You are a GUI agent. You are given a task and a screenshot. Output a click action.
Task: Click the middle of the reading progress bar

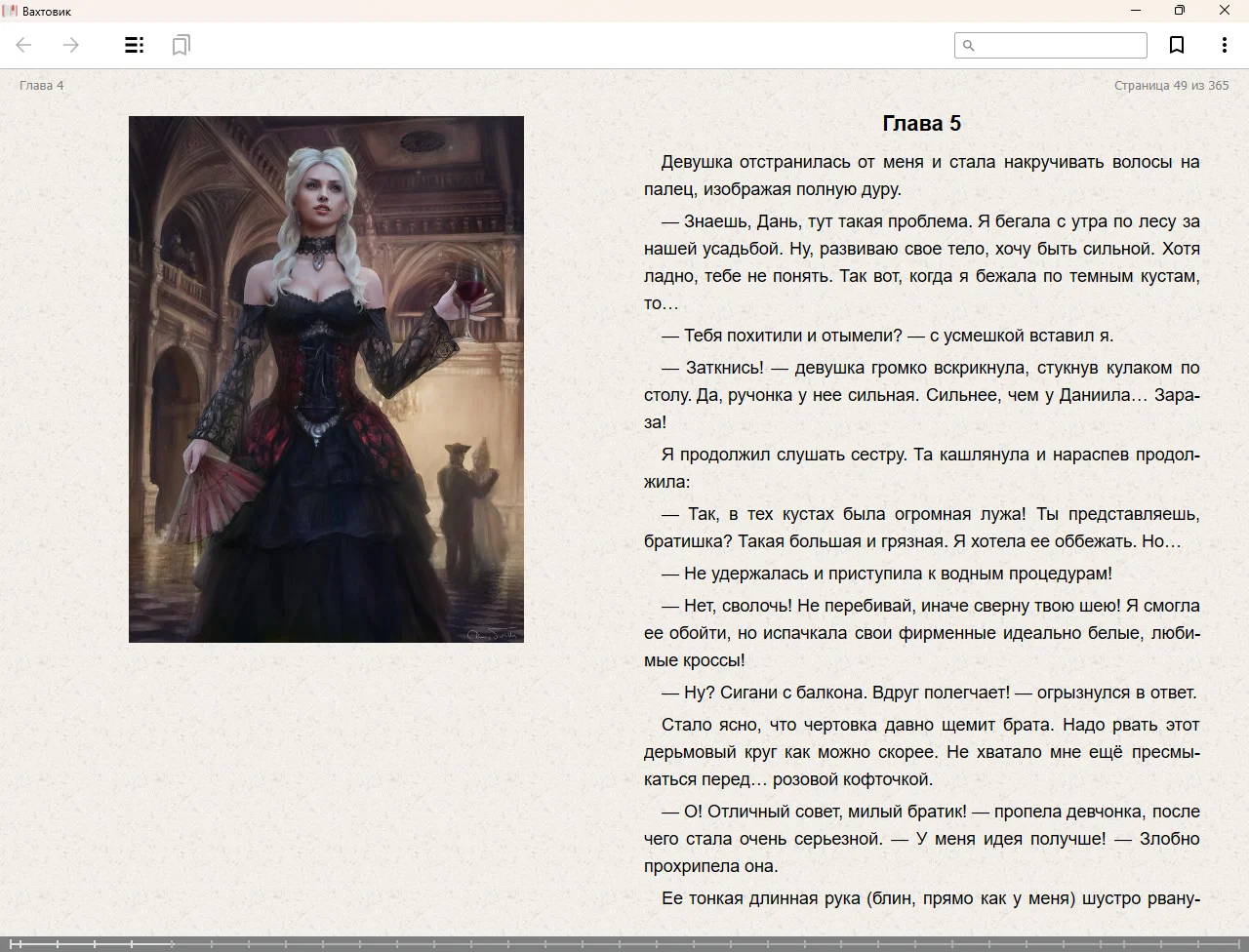pyautogui.click(x=624, y=943)
